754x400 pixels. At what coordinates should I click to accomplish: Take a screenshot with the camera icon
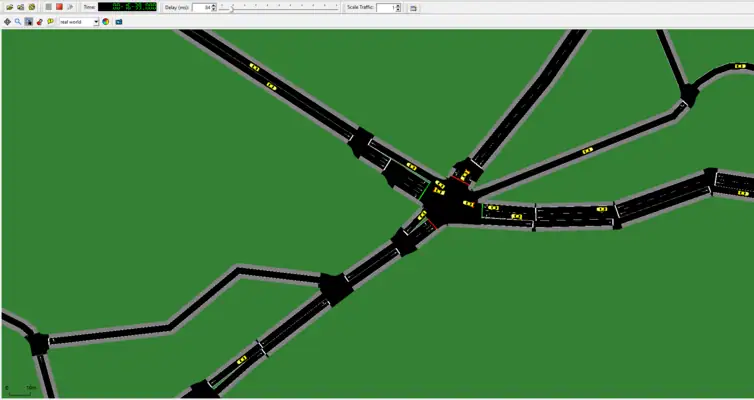(118, 21)
